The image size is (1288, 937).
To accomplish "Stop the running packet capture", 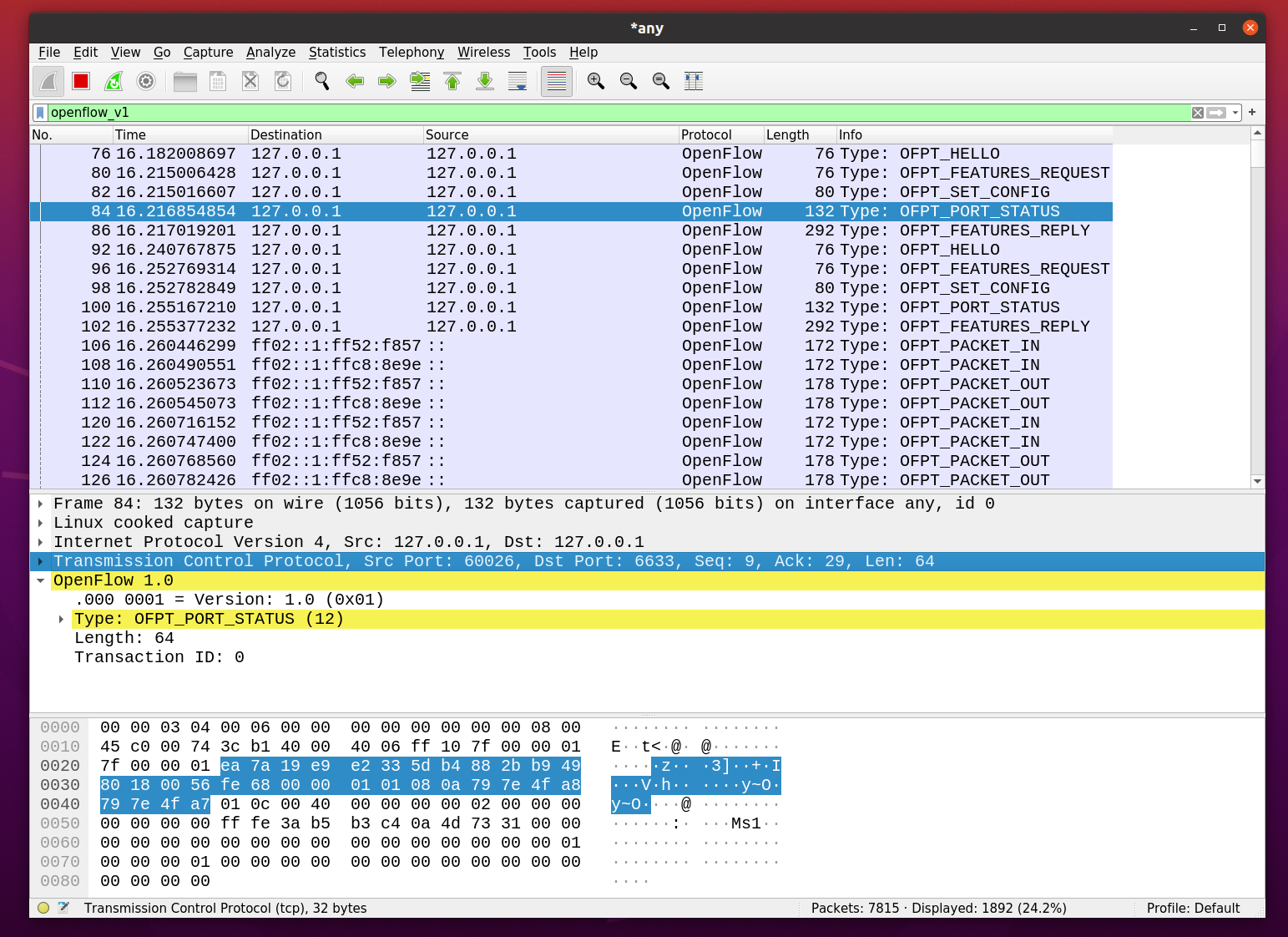I will [x=81, y=81].
